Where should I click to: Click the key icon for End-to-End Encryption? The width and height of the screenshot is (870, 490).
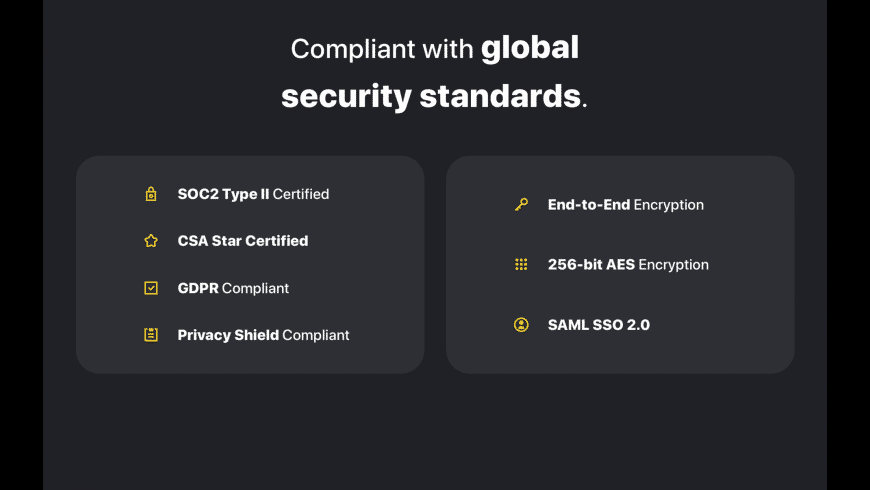coord(521,205)
